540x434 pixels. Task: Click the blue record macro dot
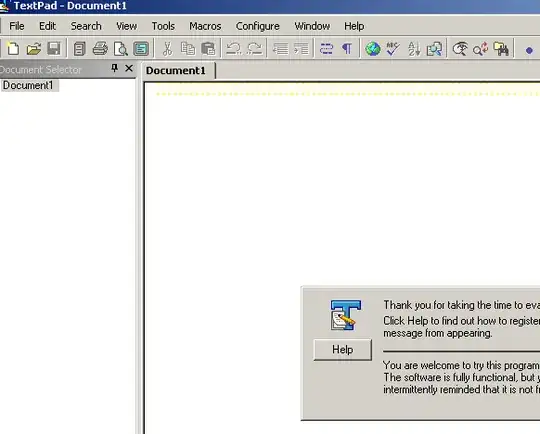529,51
